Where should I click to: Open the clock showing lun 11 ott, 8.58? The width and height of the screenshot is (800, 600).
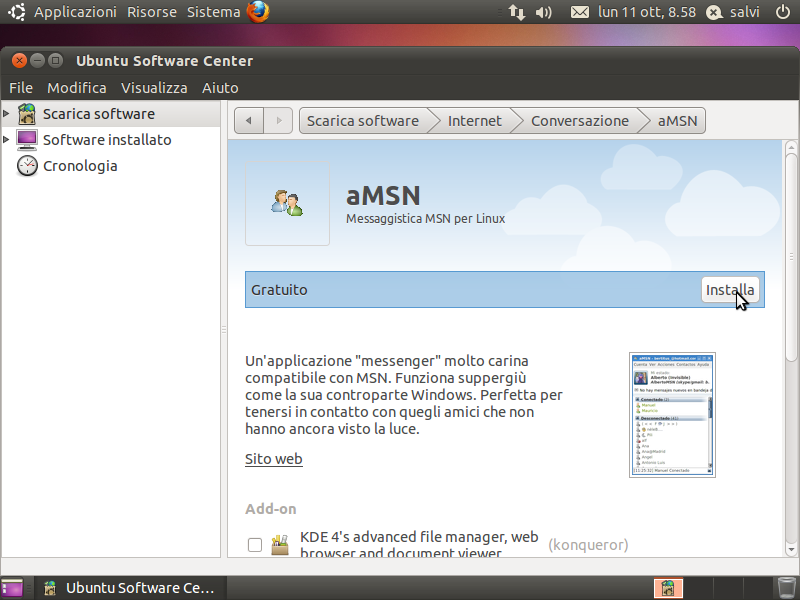(647, 12)
